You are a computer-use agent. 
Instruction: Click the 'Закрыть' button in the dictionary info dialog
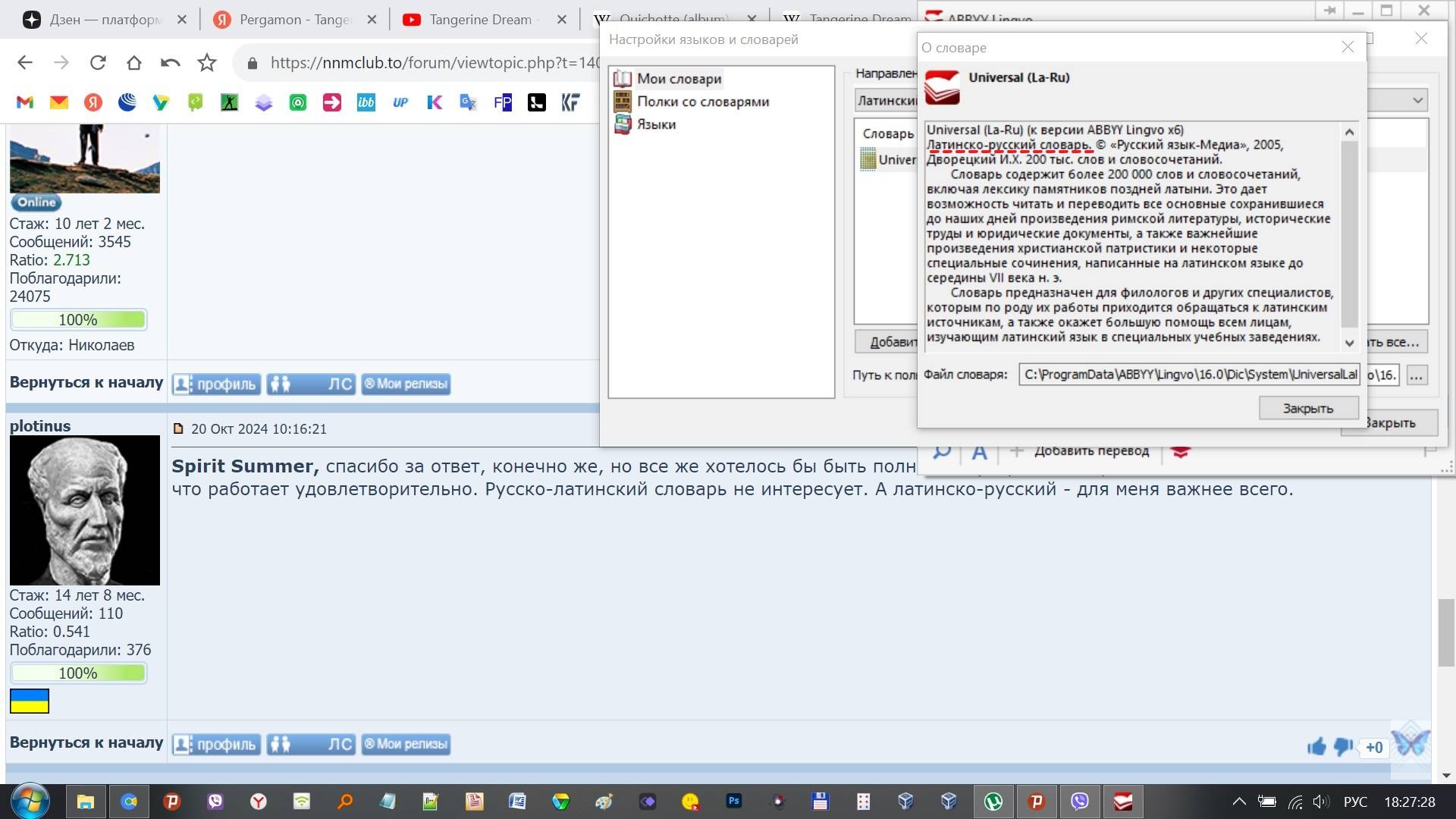(x=1307, y=408)
